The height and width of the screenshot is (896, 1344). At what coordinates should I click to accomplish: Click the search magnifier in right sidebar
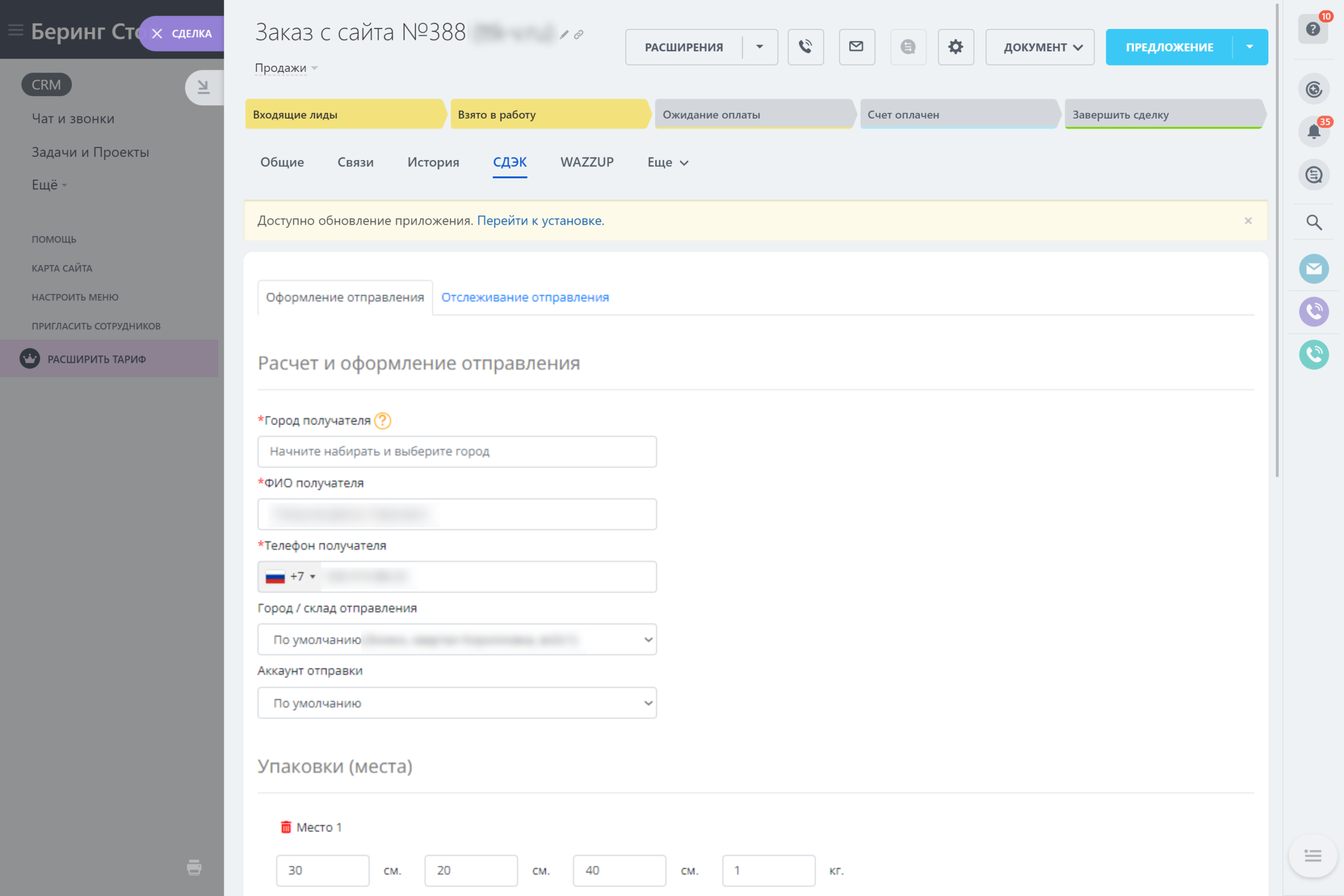1314,222
